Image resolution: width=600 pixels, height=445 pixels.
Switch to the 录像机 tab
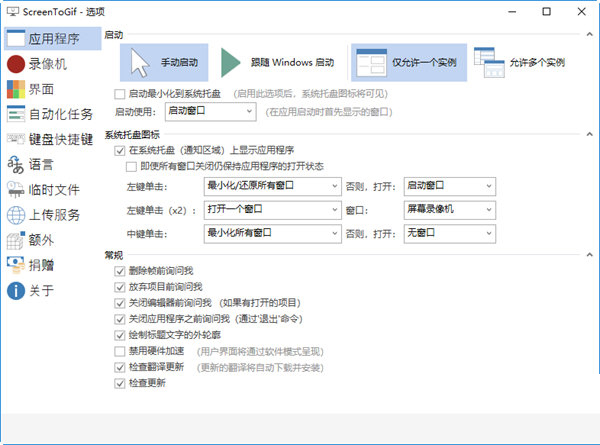click(x=52, y=64)
